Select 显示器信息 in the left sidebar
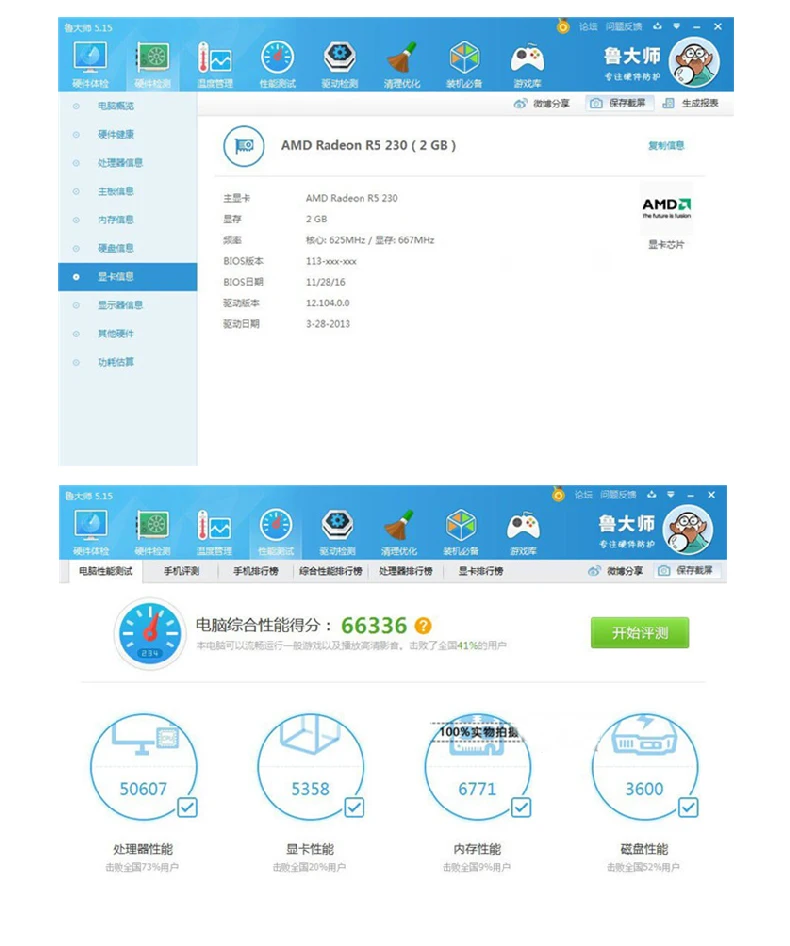790x946 pixels. pos(120,305)
